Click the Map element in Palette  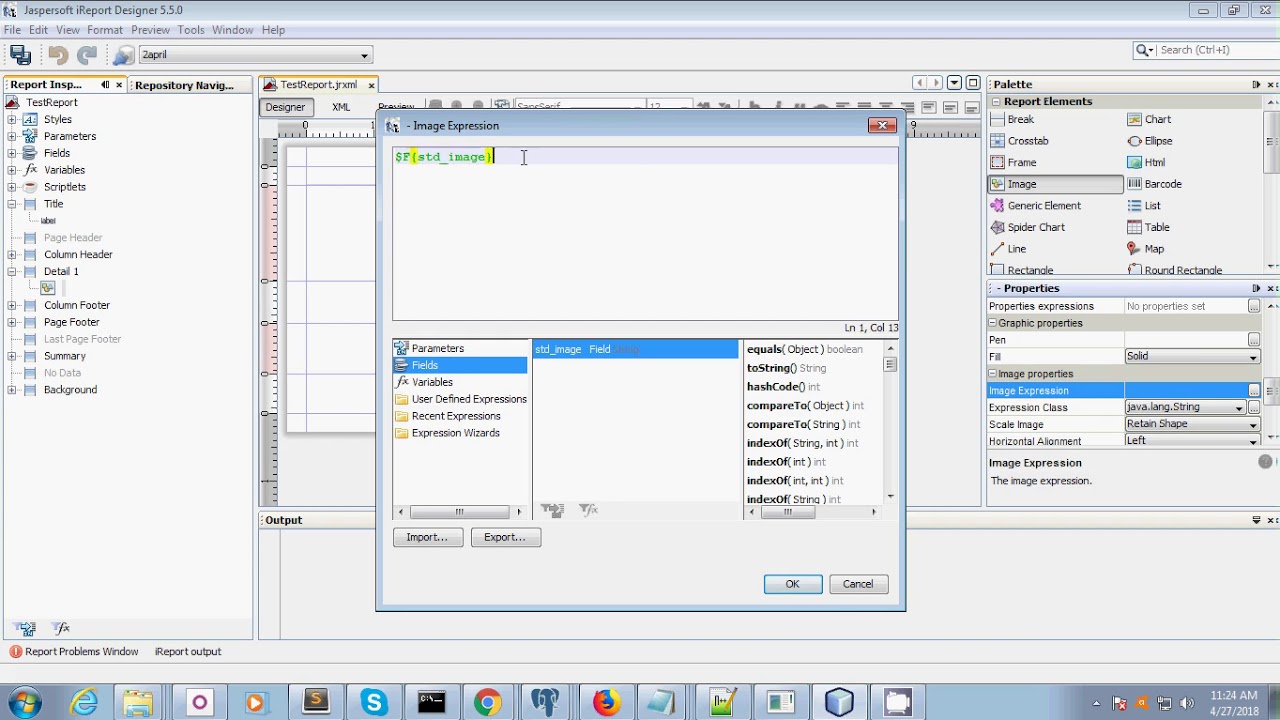1153,249
